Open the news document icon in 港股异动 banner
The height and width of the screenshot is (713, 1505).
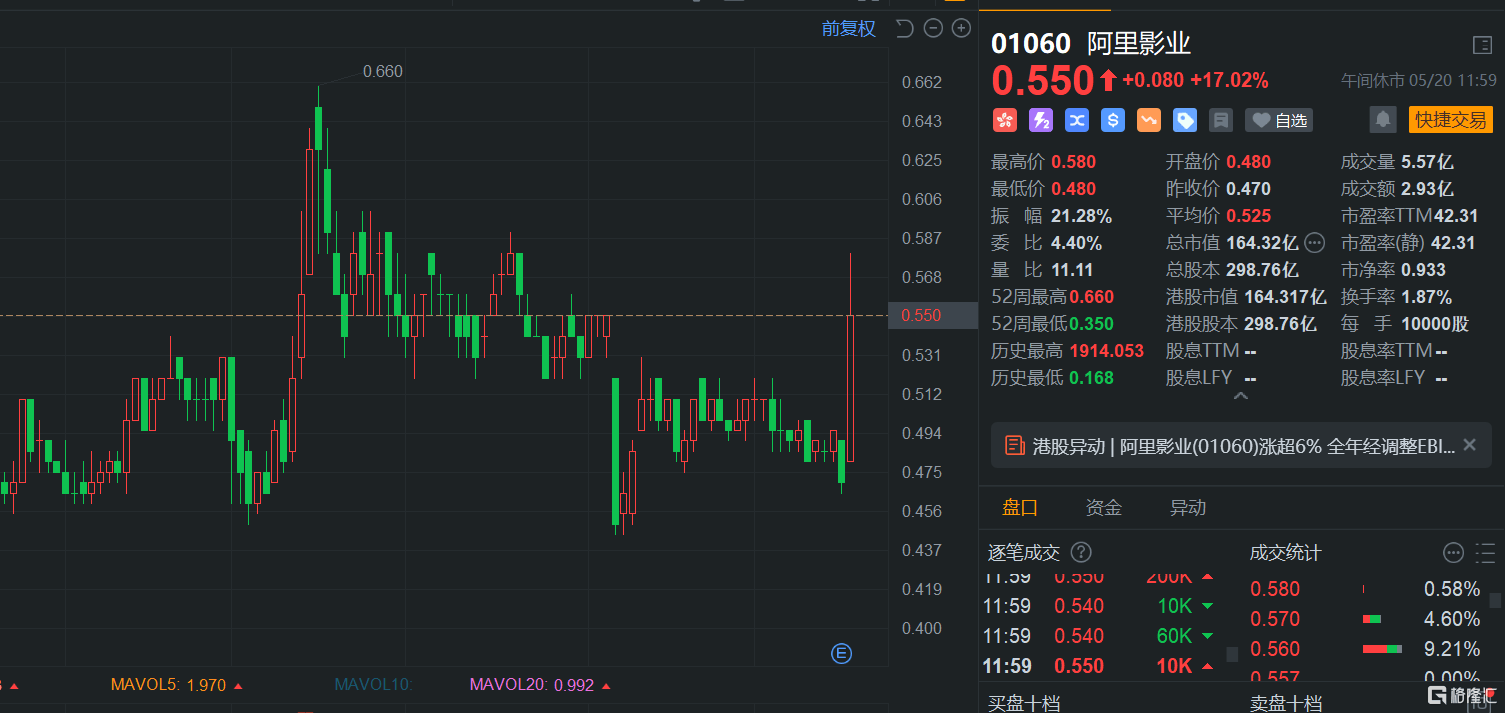coord(1014,446)
